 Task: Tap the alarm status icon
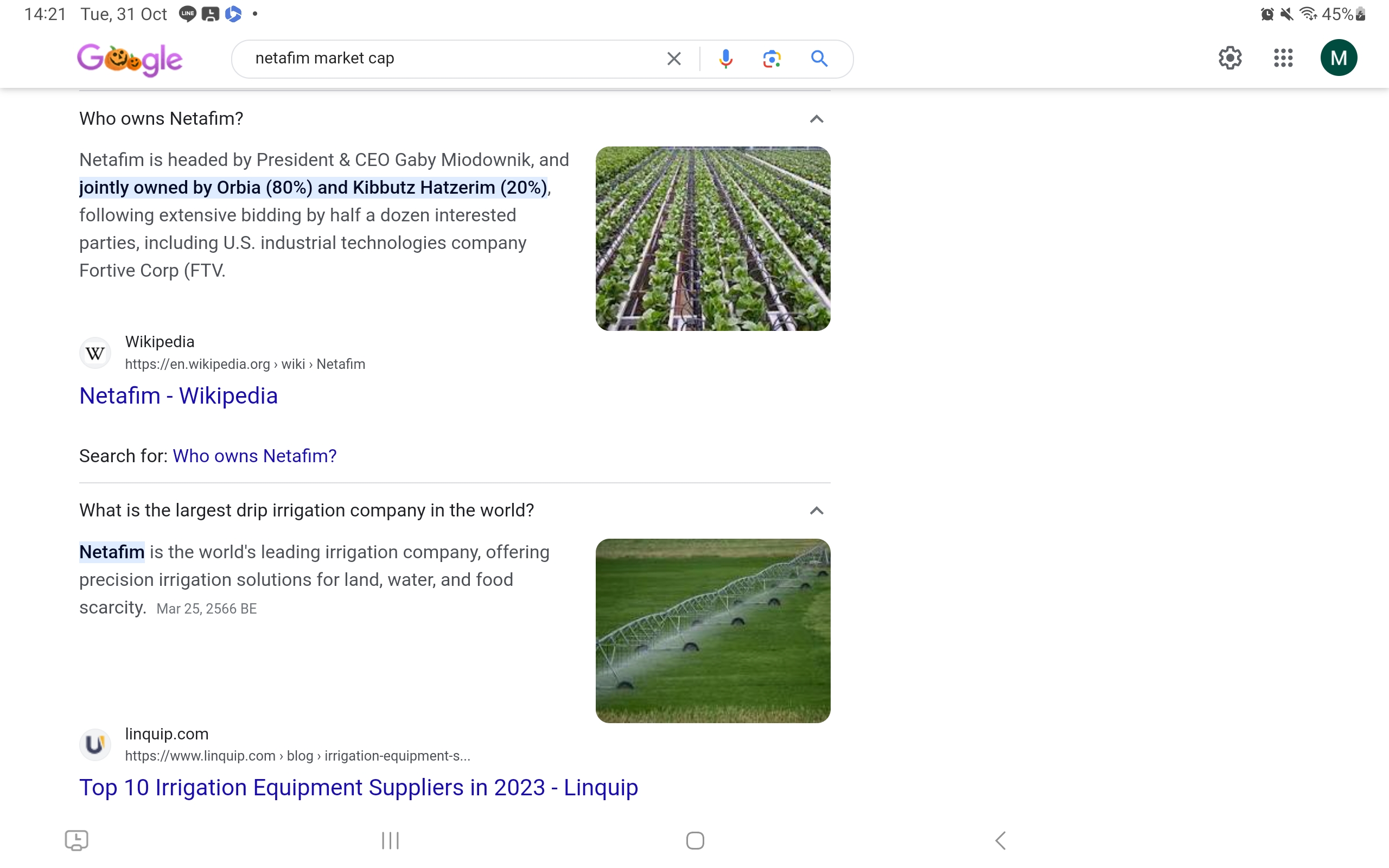(1267, 14)
